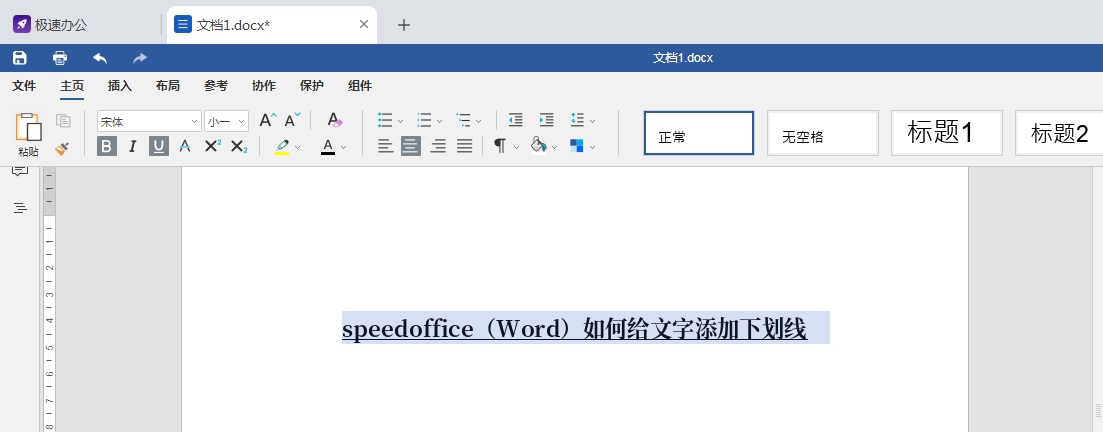Open the highlight color dropdown arrow
1103x432 pixels.
[x=298, y=147]
